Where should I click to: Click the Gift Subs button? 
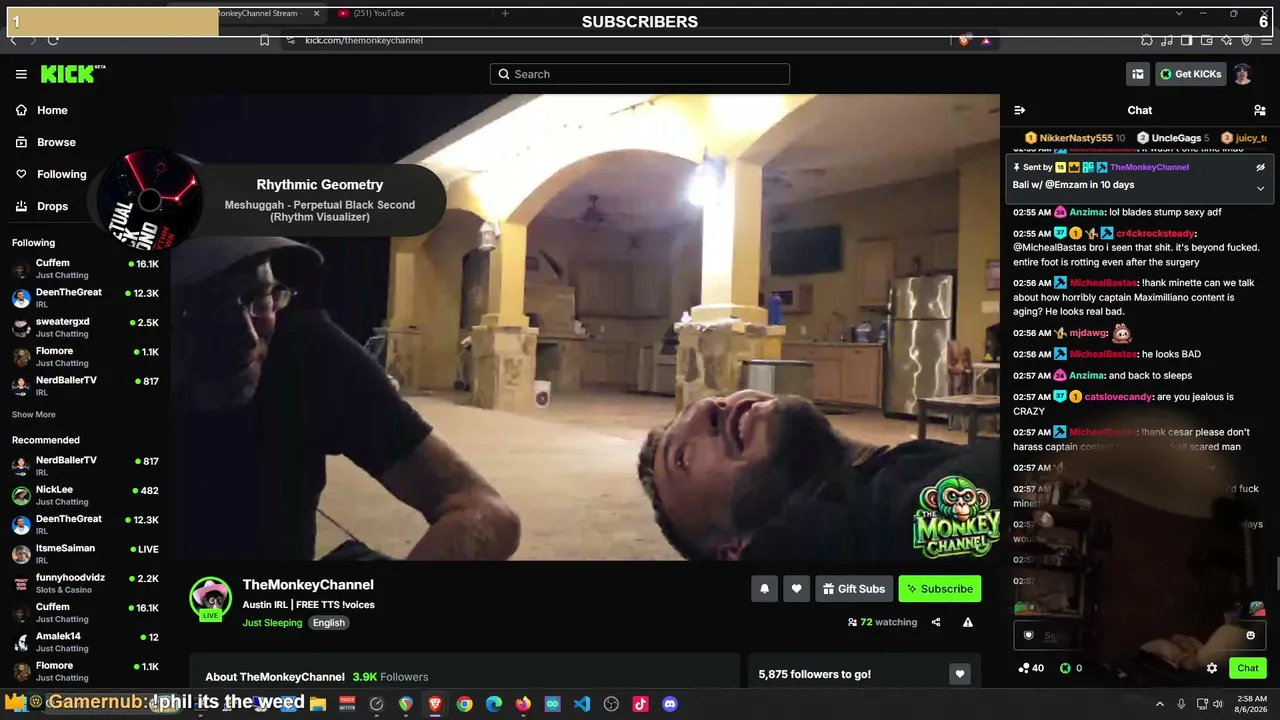pos(854,589)
